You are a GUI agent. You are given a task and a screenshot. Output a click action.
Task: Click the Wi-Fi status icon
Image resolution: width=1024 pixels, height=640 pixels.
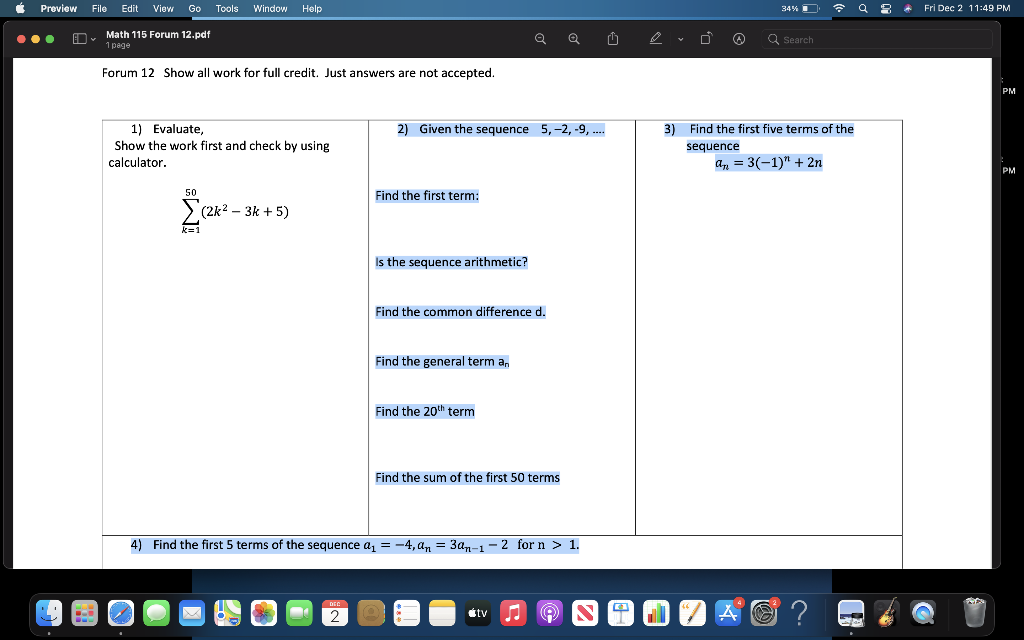[839, 8]
